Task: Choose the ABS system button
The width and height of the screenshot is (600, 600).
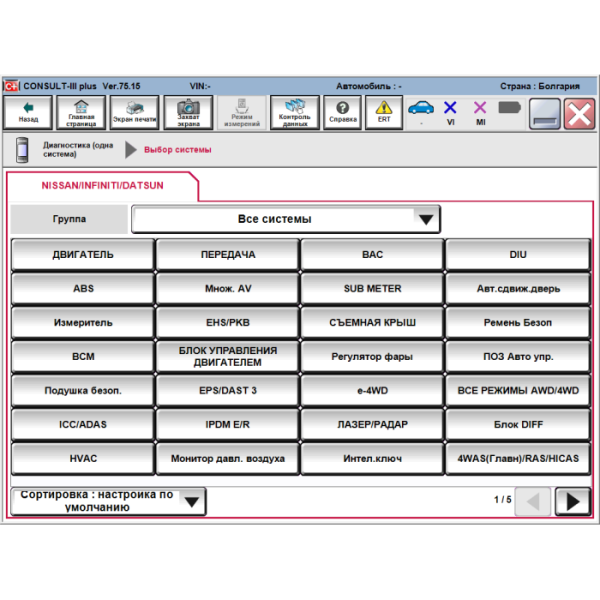Action: 83,289
